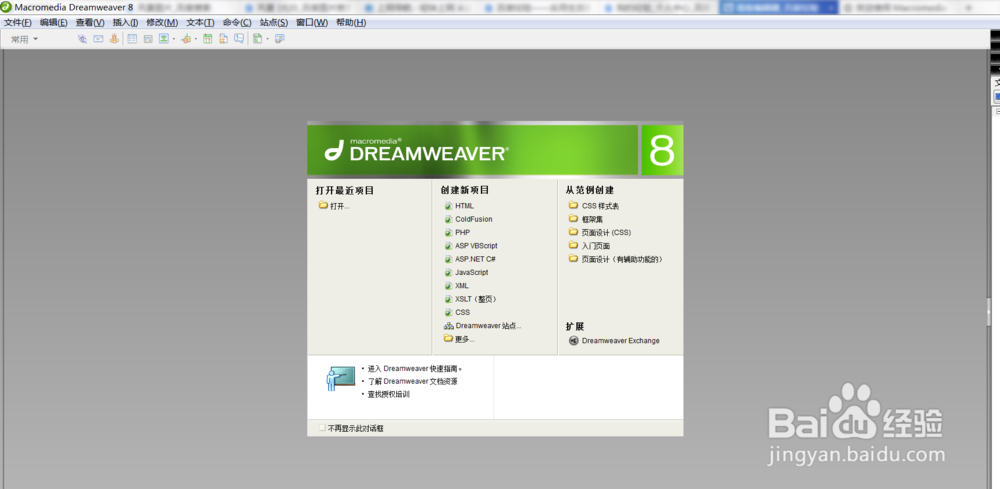Viewport: 1000px width, 489px height.
Task: Open the CSS 样式表 sample folder
Action: click(594, 206)
